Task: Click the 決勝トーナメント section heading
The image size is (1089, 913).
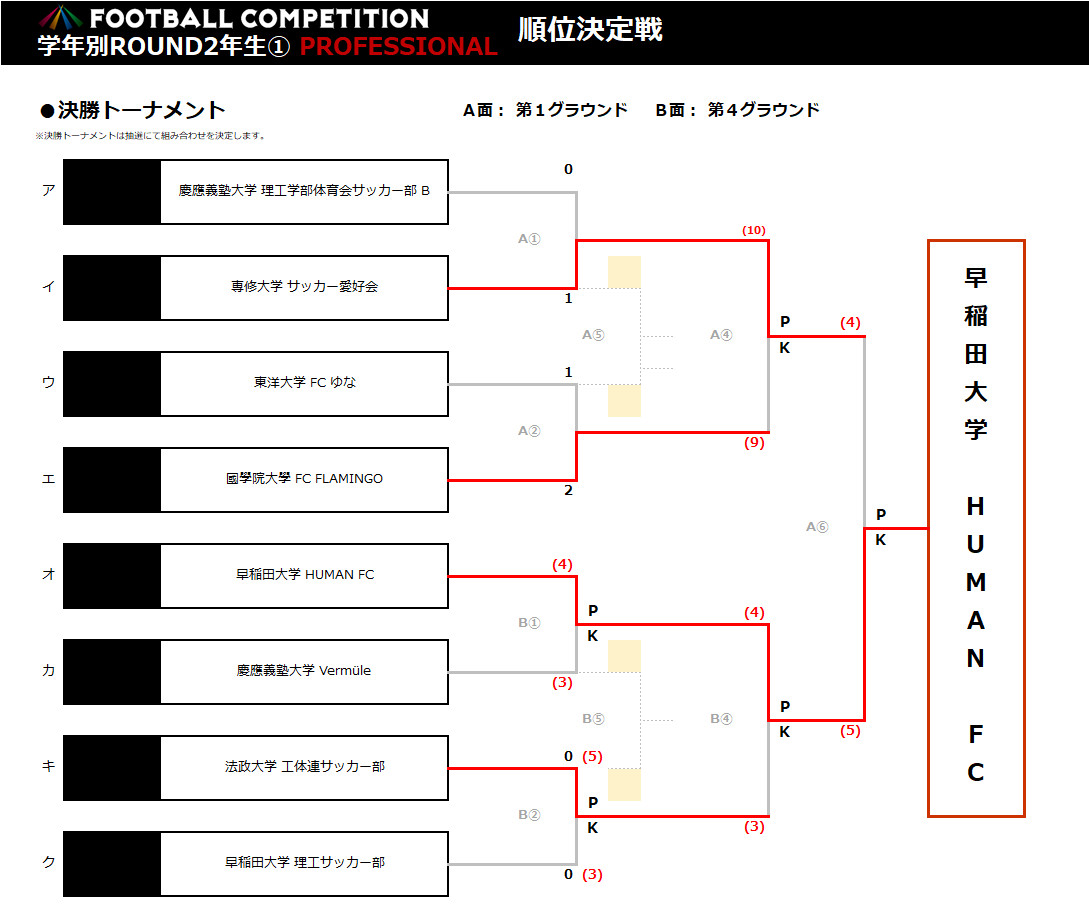Action: 132,111
